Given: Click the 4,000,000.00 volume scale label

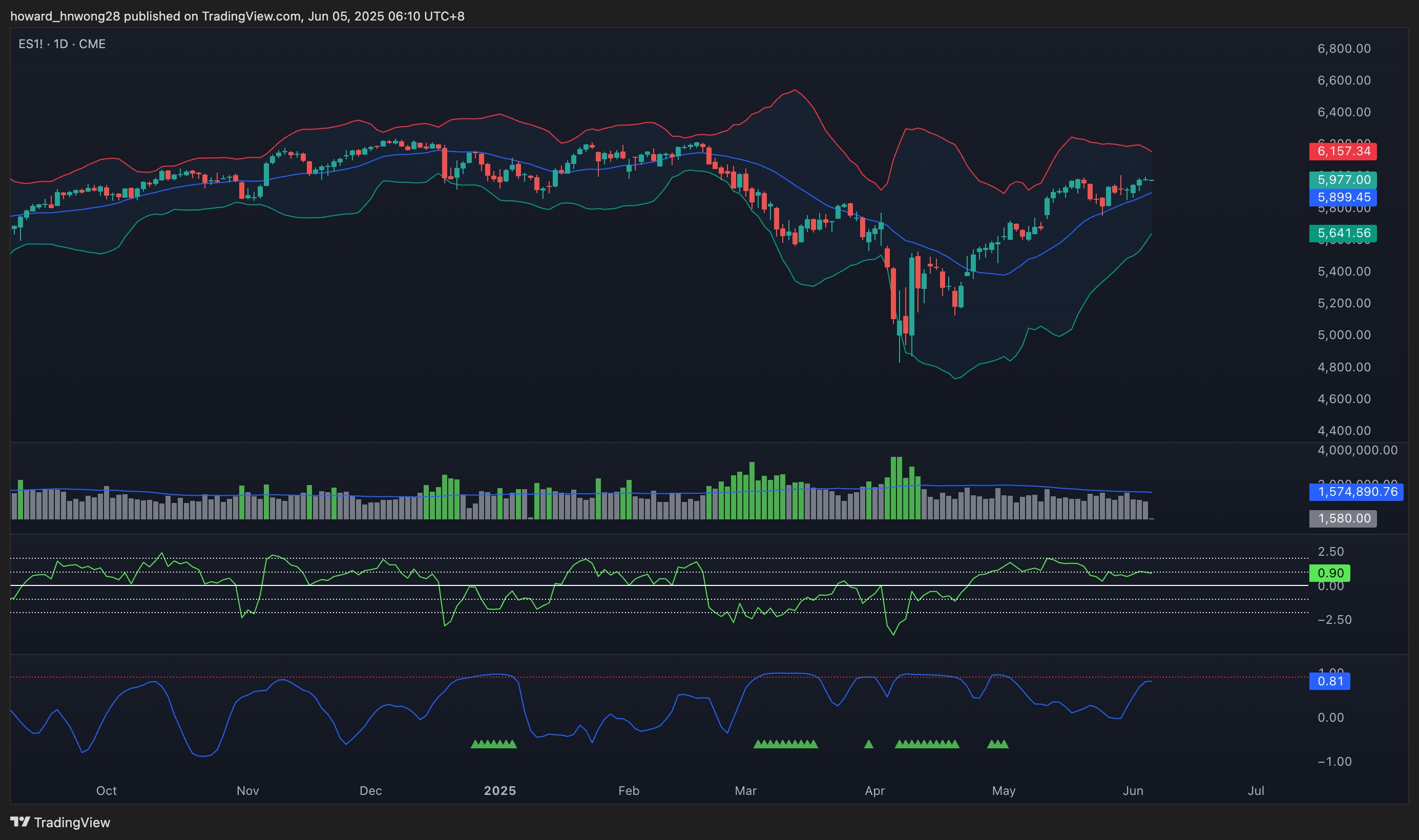Looking at the screenshot, I should tap(1358, 450).
